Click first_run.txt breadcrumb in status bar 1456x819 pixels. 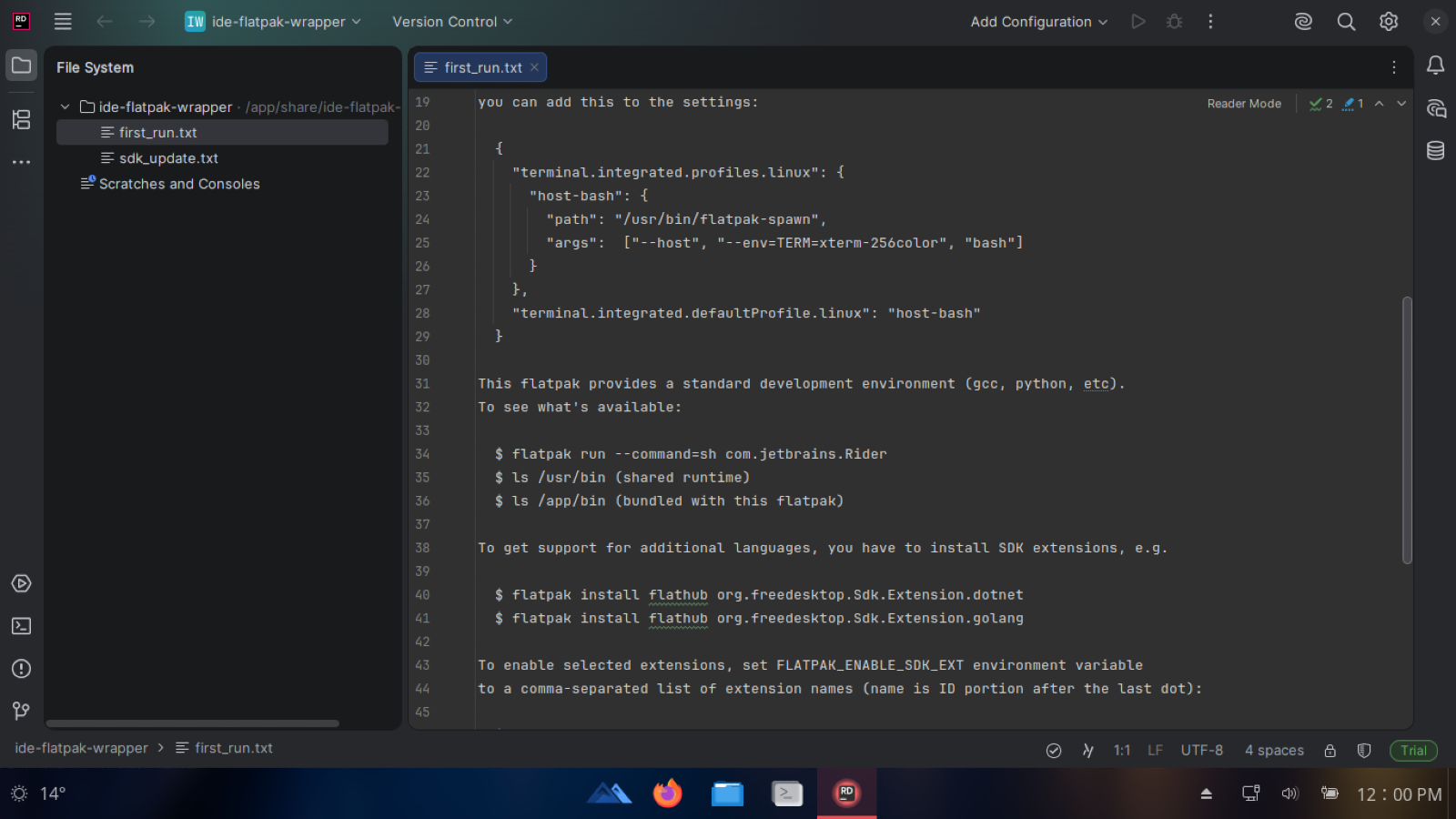tap(224, 748)
